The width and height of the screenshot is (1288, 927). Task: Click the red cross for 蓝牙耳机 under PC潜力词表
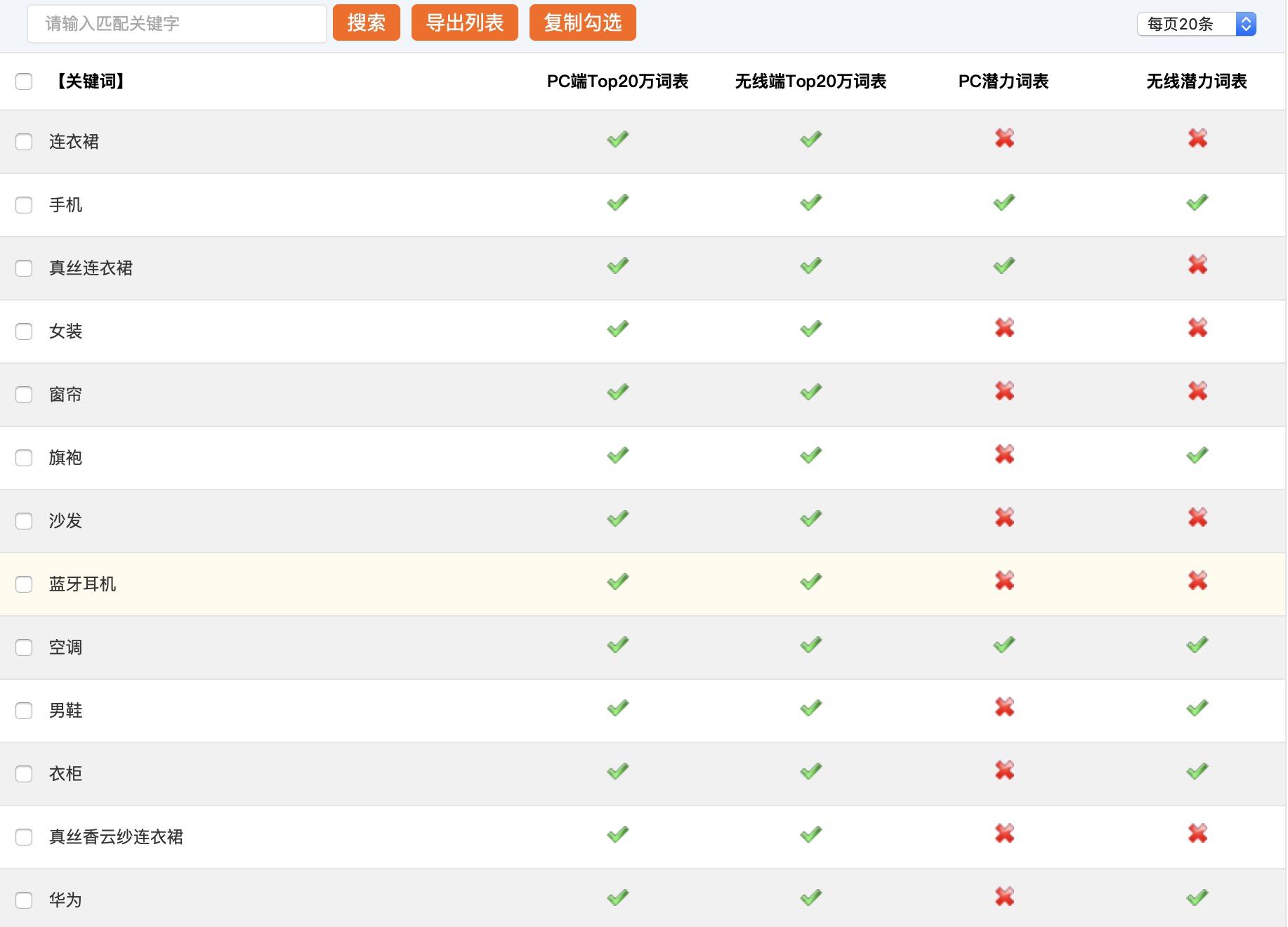(1004, 581)
